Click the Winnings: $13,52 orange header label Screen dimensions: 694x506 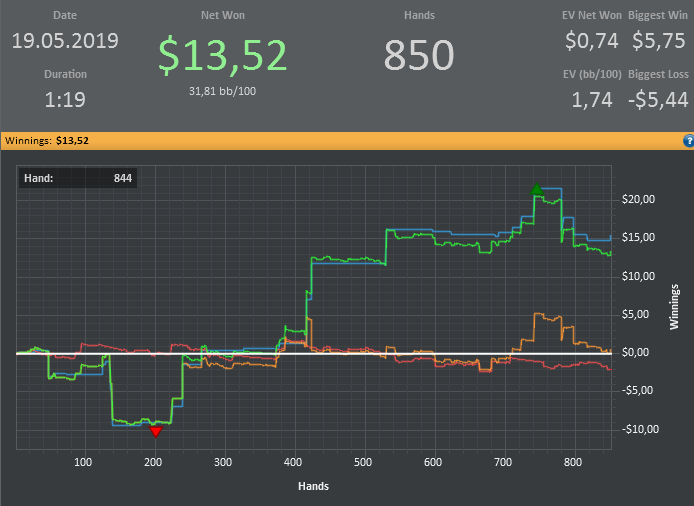(x=47, y=141)
